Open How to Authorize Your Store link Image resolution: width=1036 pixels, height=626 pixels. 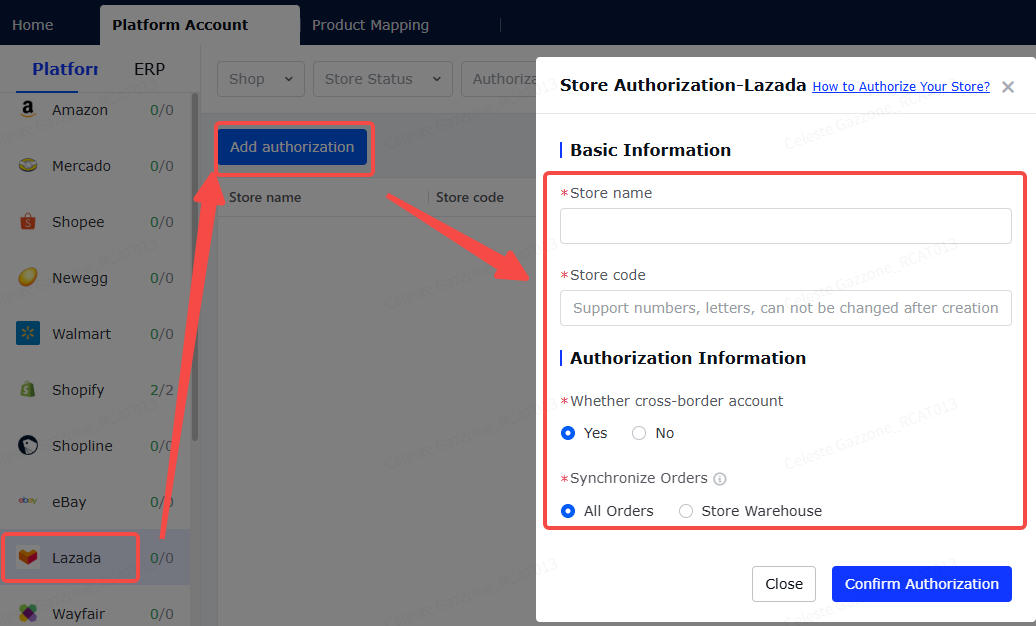point(901,87)
